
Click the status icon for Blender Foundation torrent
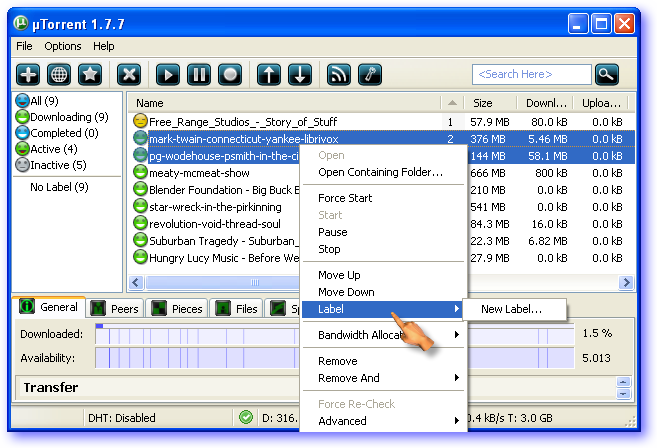pos(140,189)
